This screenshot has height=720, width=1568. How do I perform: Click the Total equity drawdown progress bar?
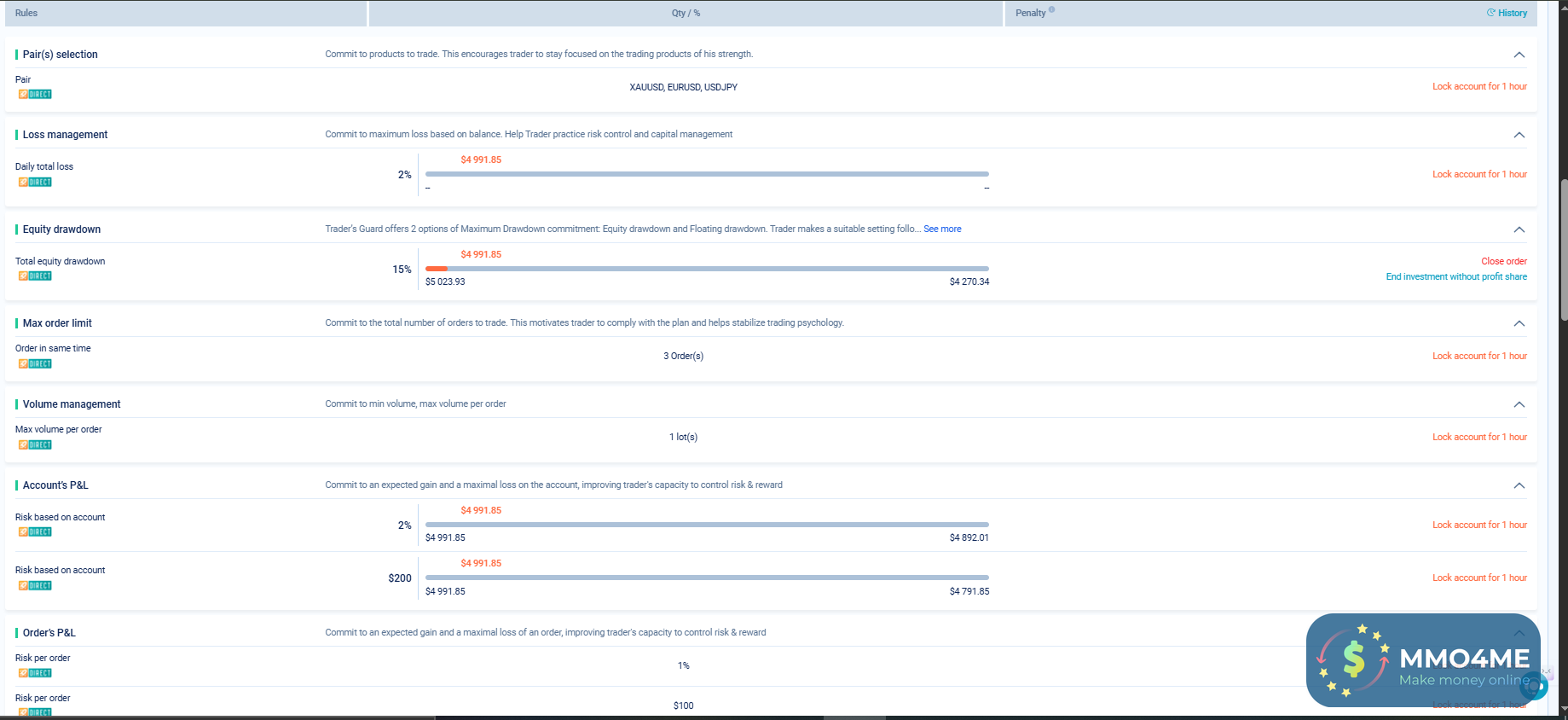[707, 269]
